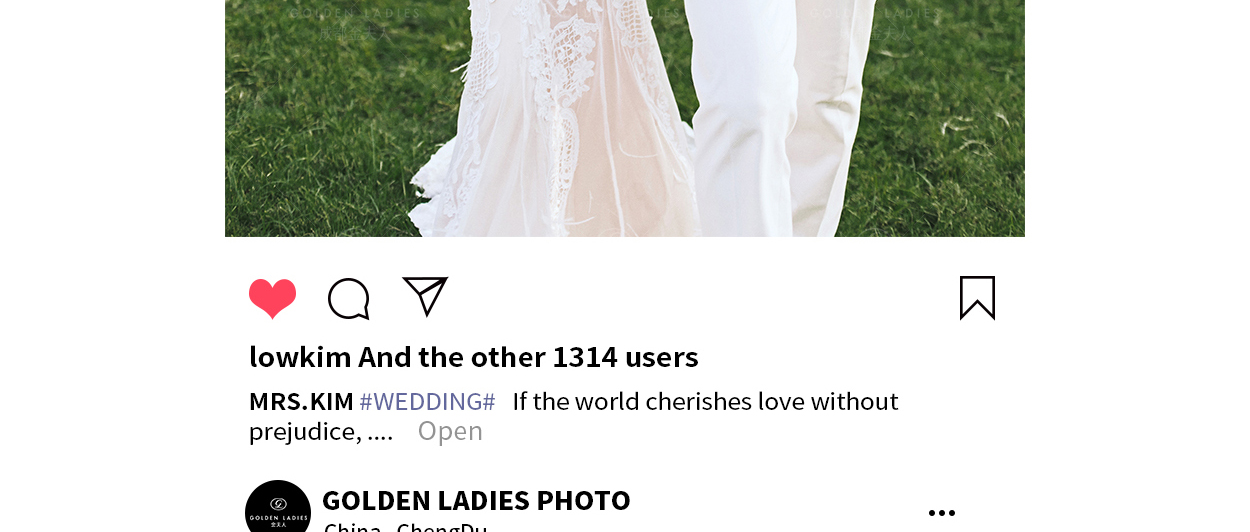This screenshot has width=1250, height=532.
Task: Unlike the post via red heart icon
Action: (x=272, y=298)
